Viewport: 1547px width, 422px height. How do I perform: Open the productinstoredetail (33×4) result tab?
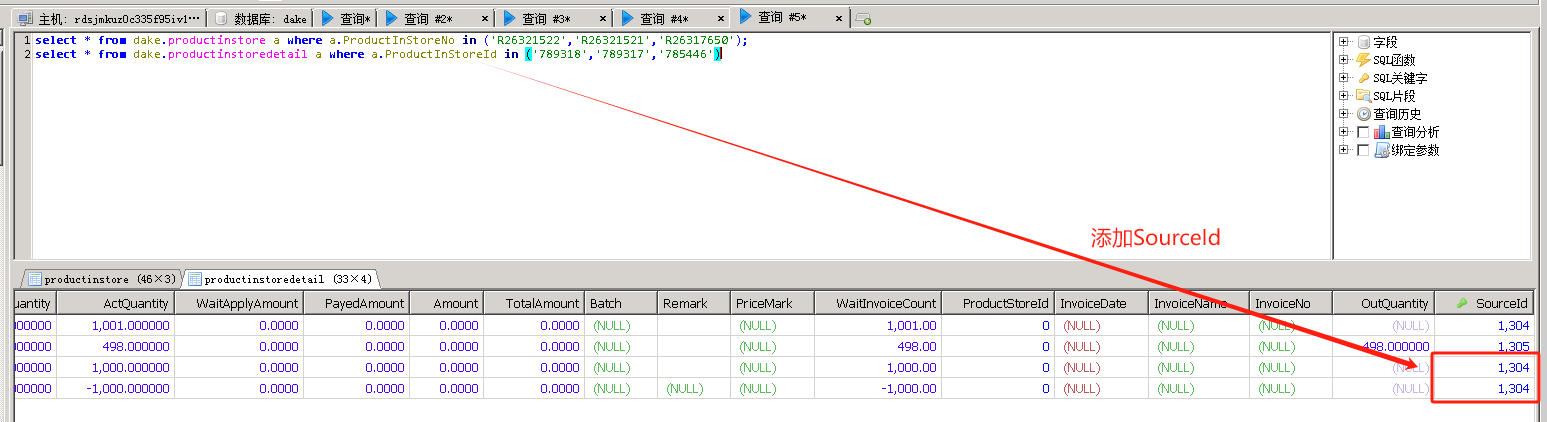pos(279,279)
